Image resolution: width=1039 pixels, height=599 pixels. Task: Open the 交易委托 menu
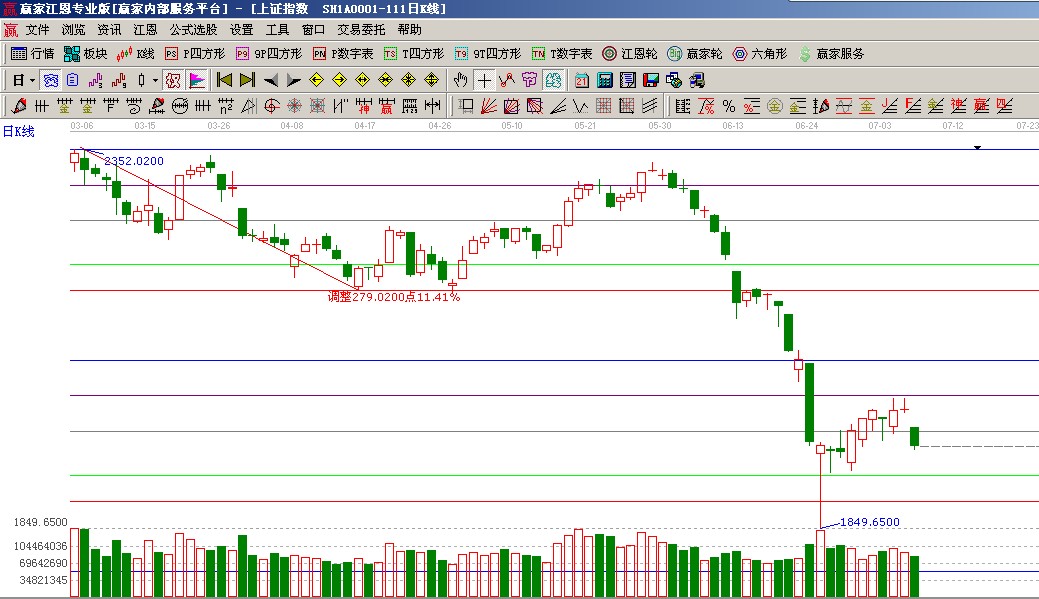tap(361, 30)
